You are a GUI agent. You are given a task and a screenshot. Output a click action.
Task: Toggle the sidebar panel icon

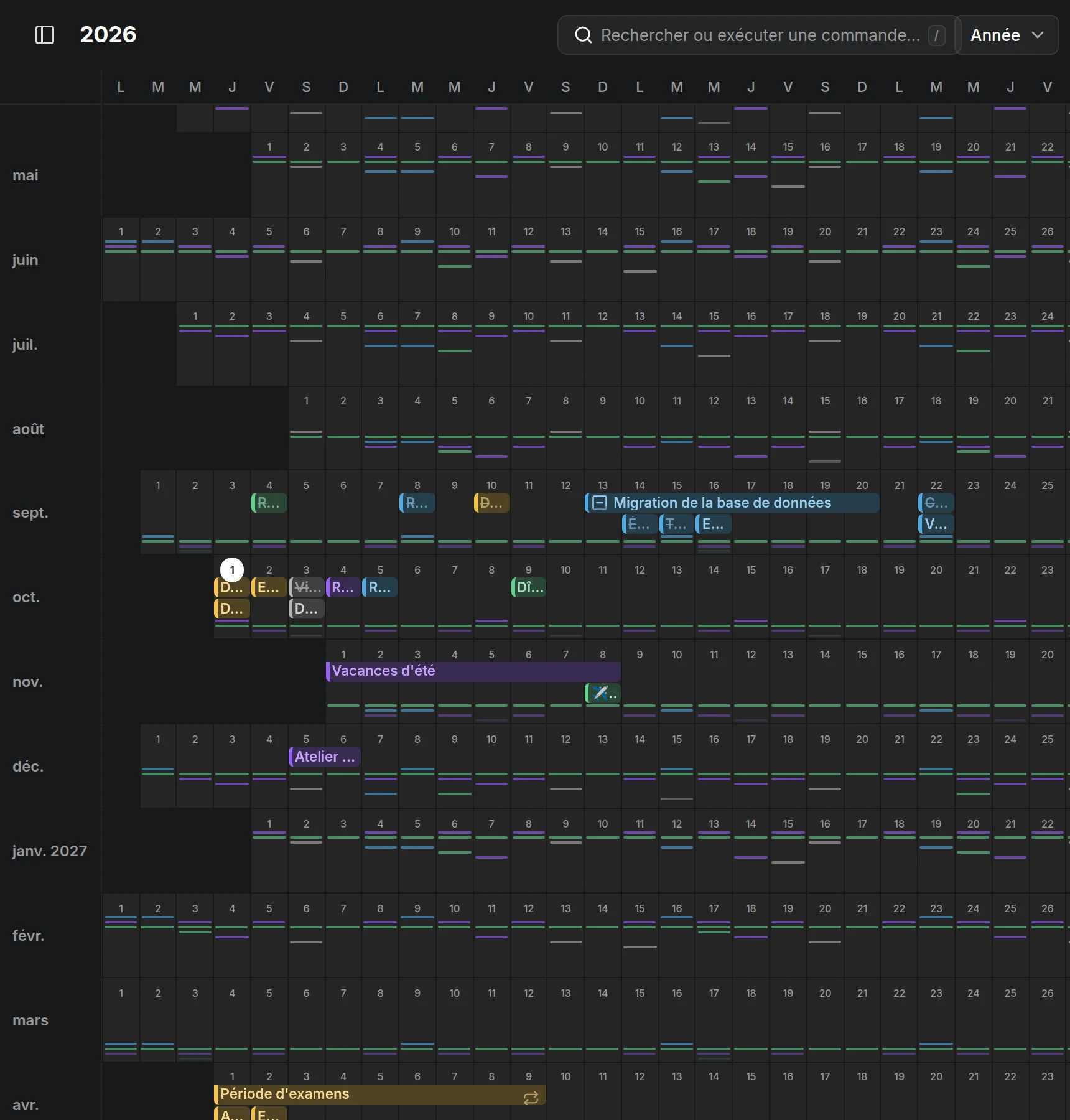pyautogui.click(x=45, y=35)
